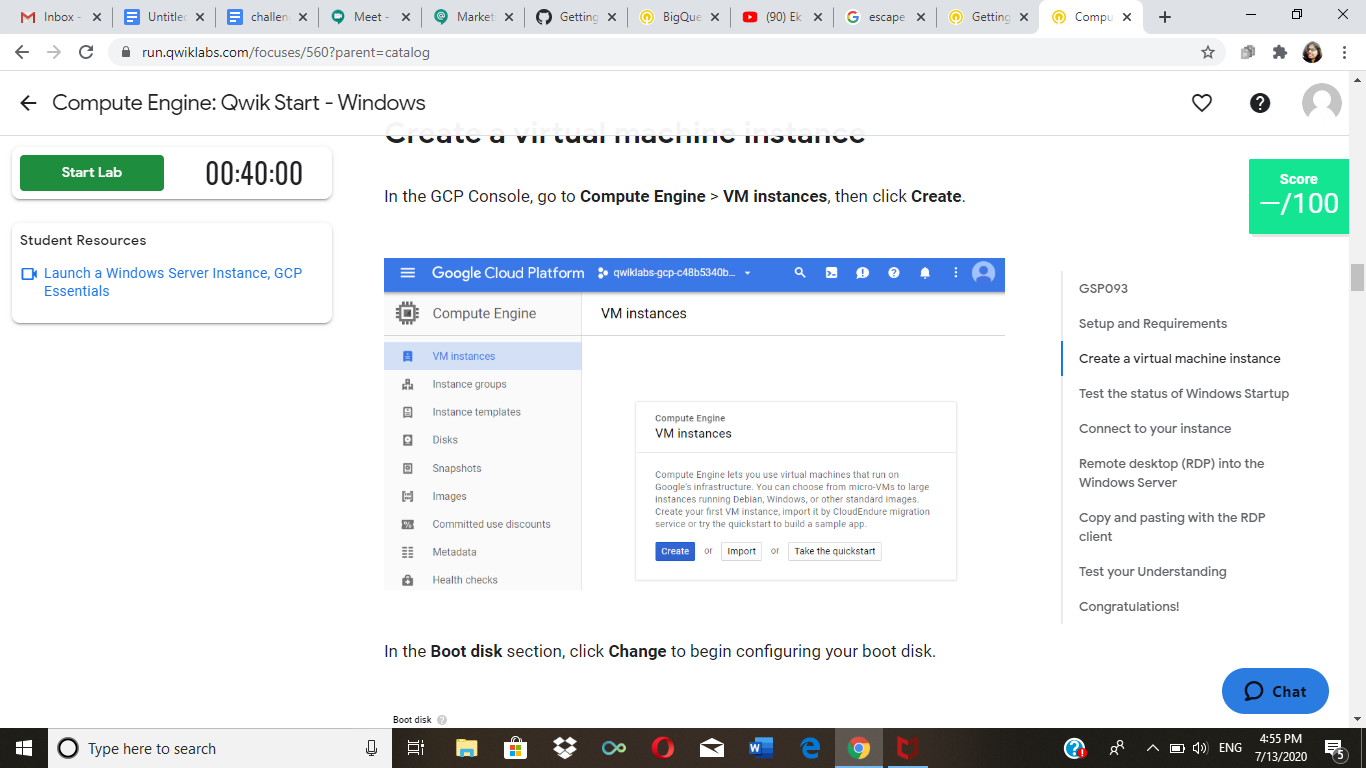Click the 00:40:00 lab timer
1366x768 pixels.
[254, 174]
